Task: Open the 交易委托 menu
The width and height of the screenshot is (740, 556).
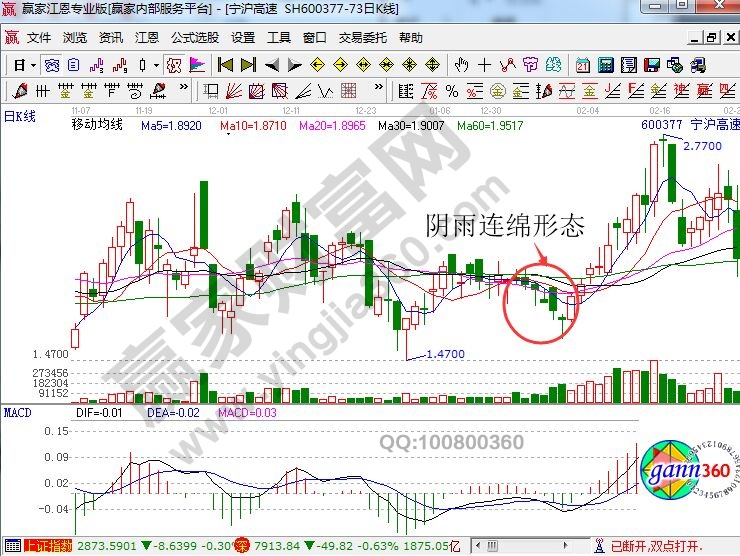Action: point(362,38)
